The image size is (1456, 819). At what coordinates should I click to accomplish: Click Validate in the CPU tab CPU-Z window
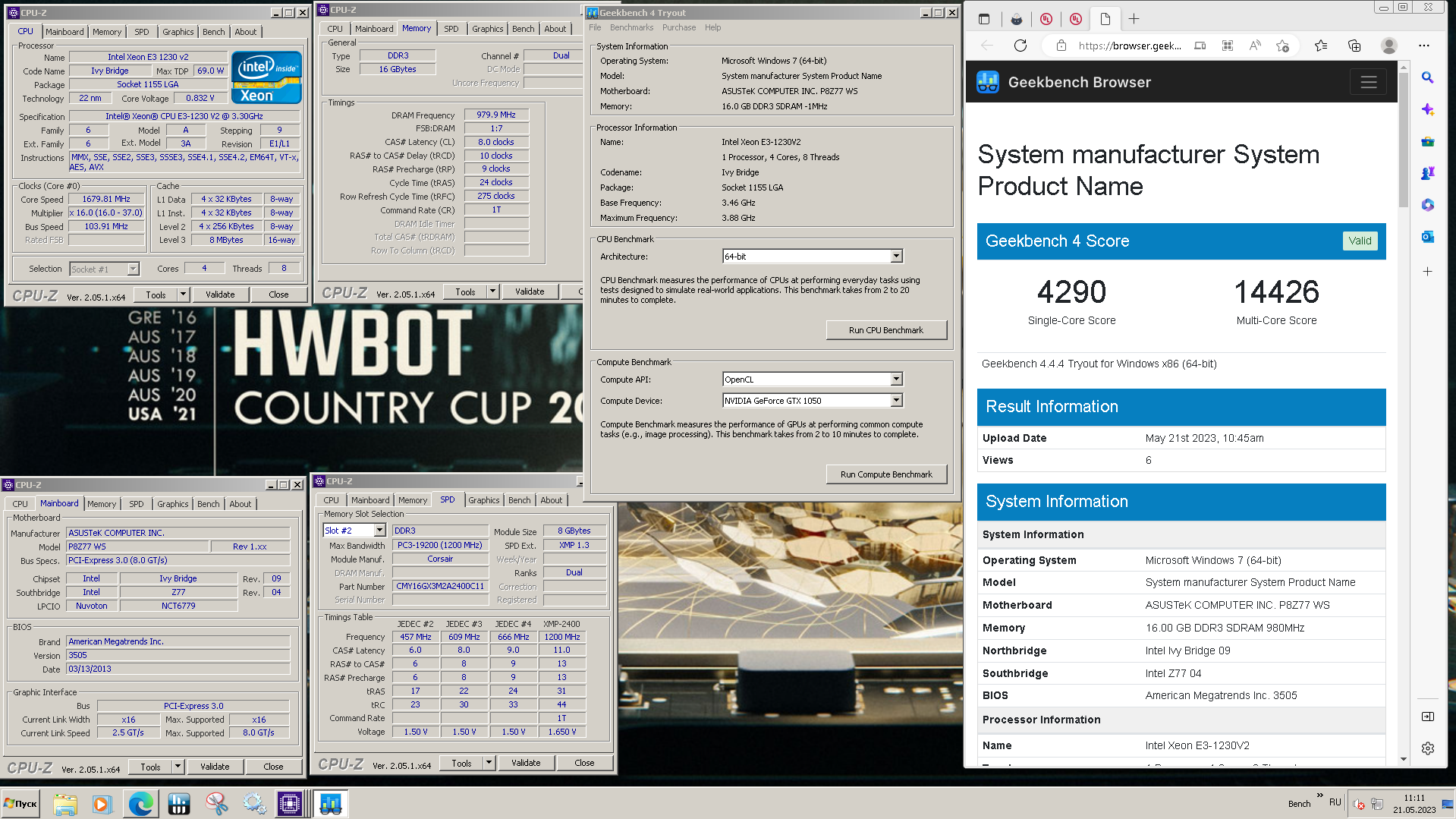[x=220, y=295]
